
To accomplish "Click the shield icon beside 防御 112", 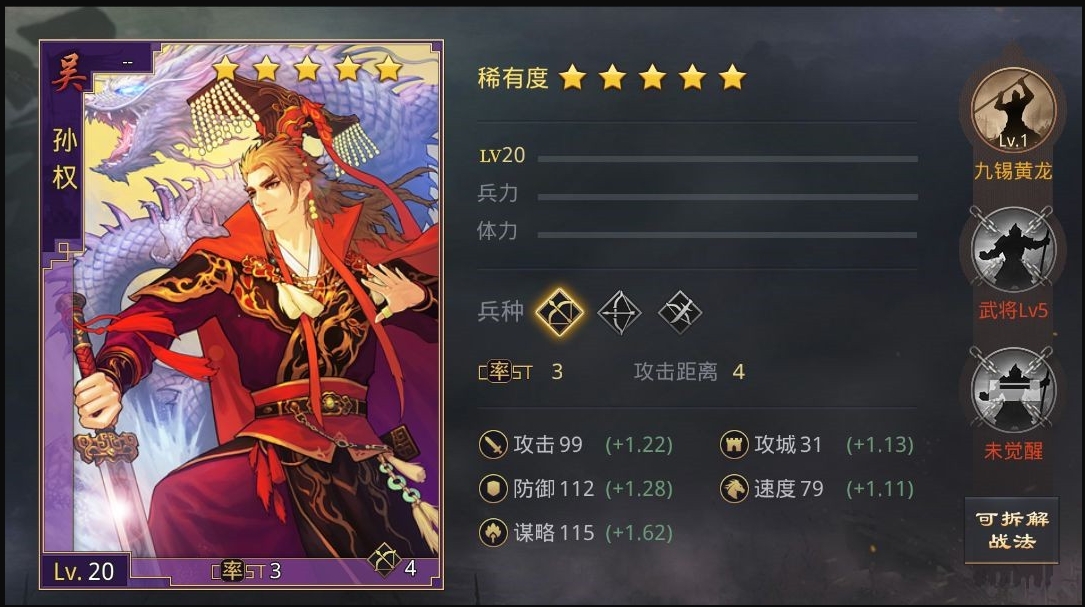I will point(493,489).
